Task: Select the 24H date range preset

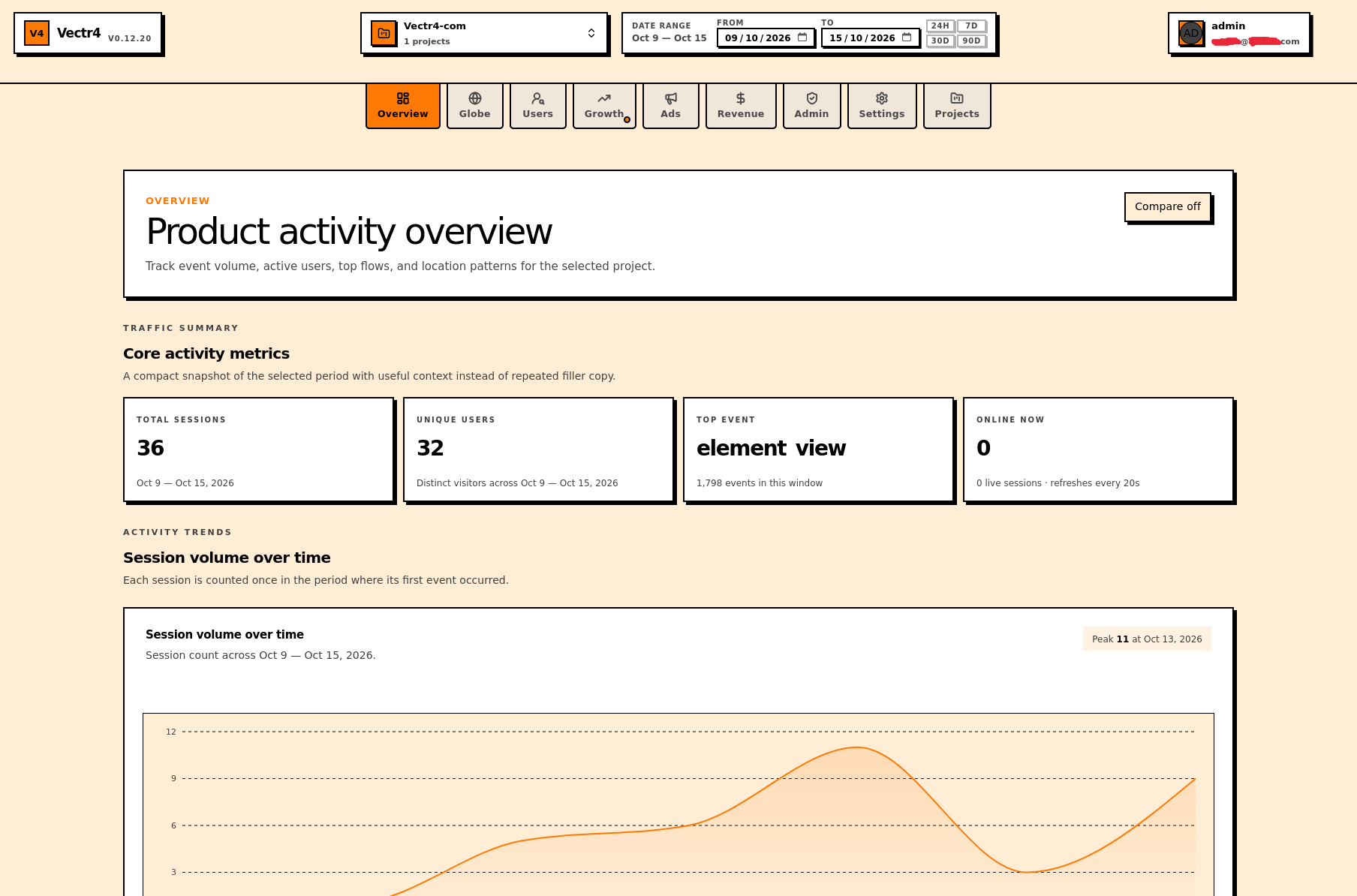Action: [940, 26]
